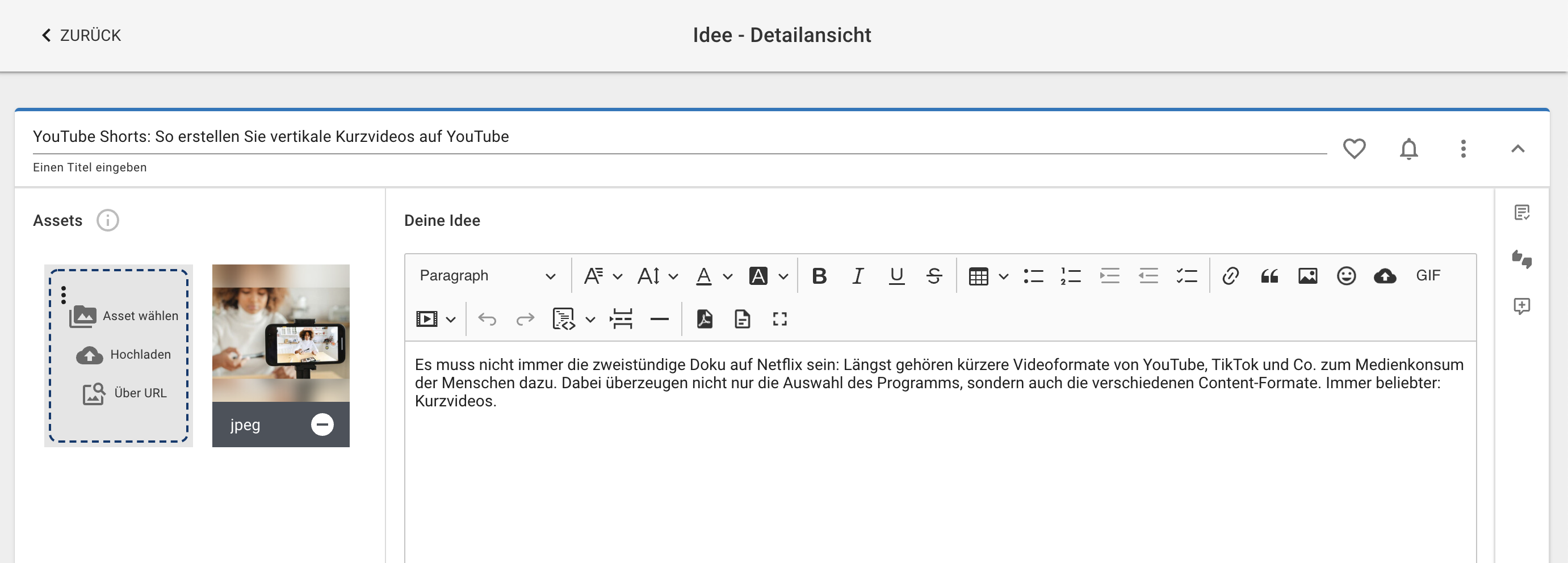The image size is (1568, 563).
Task: Insert an image into the editor
Action: (x=1307, y=276)
